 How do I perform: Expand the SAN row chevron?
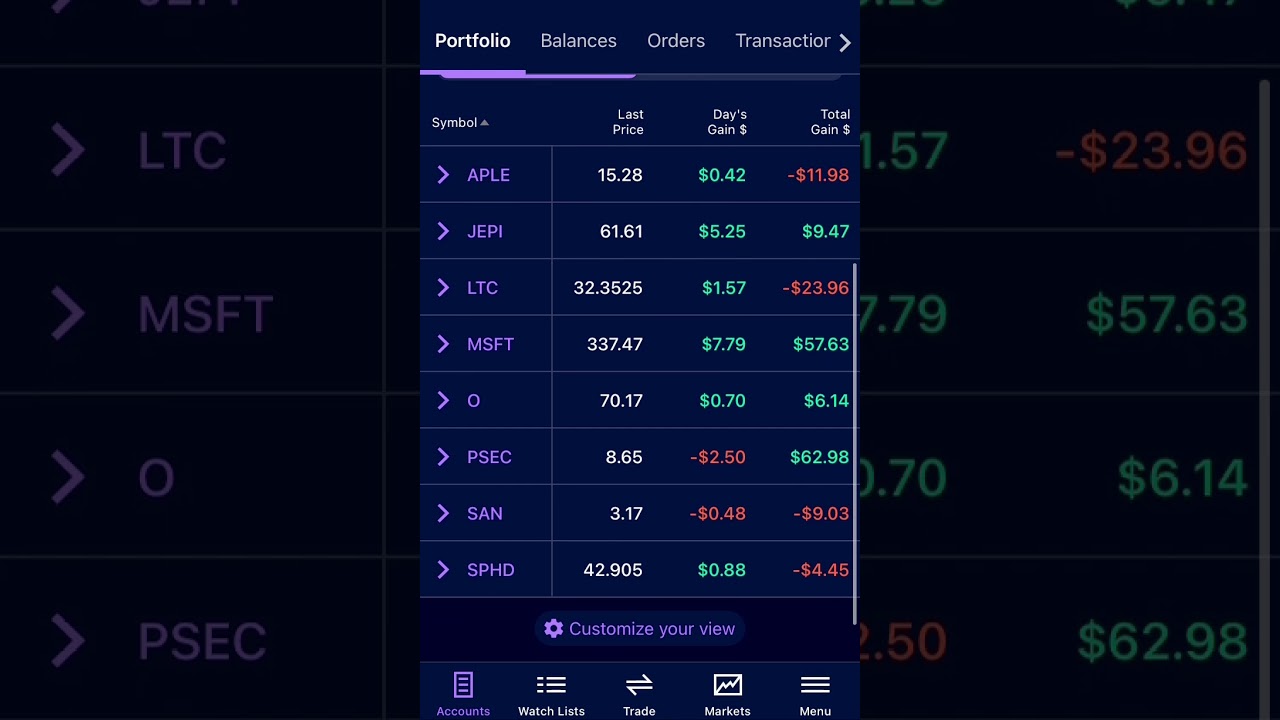click(443, 514)
